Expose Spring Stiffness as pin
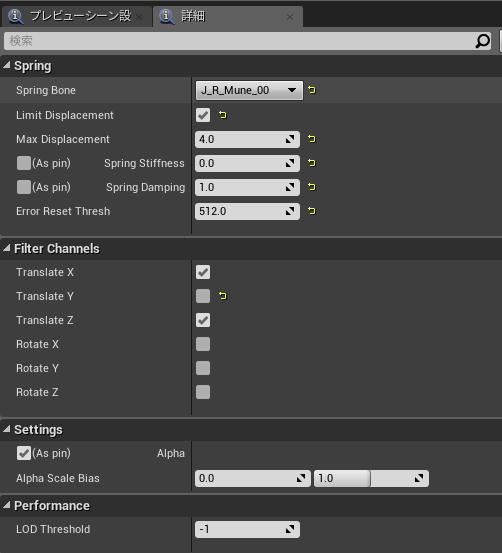 click(24, 163)
